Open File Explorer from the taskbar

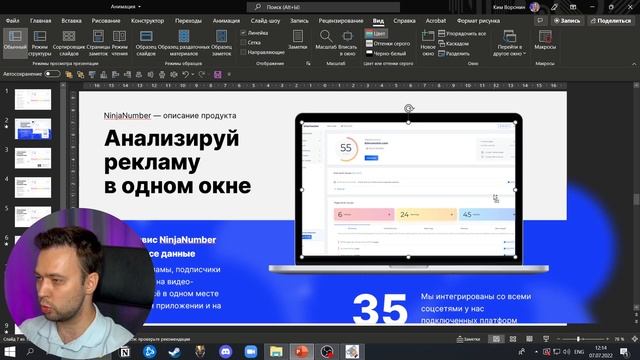click(276, 351)
